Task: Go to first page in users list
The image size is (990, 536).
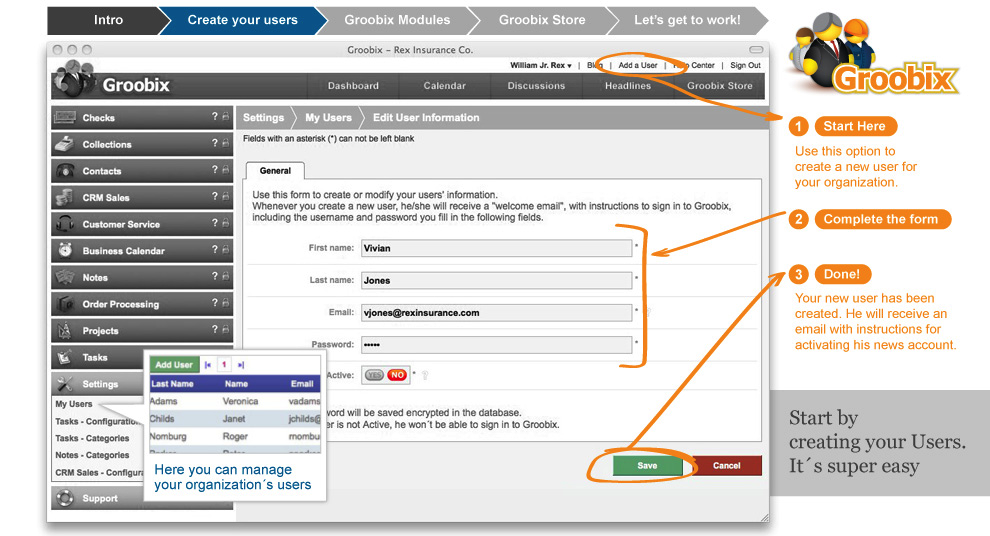Action: point(208,365)
